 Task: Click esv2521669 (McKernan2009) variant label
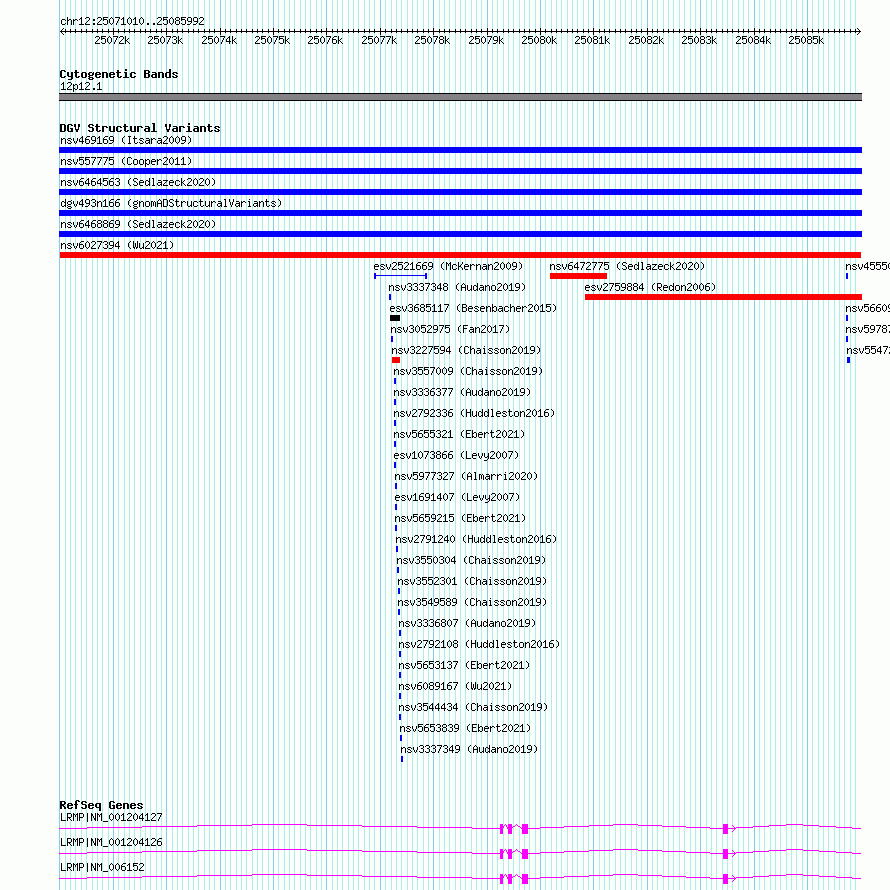pyautogui.click(x=448, y=266)
